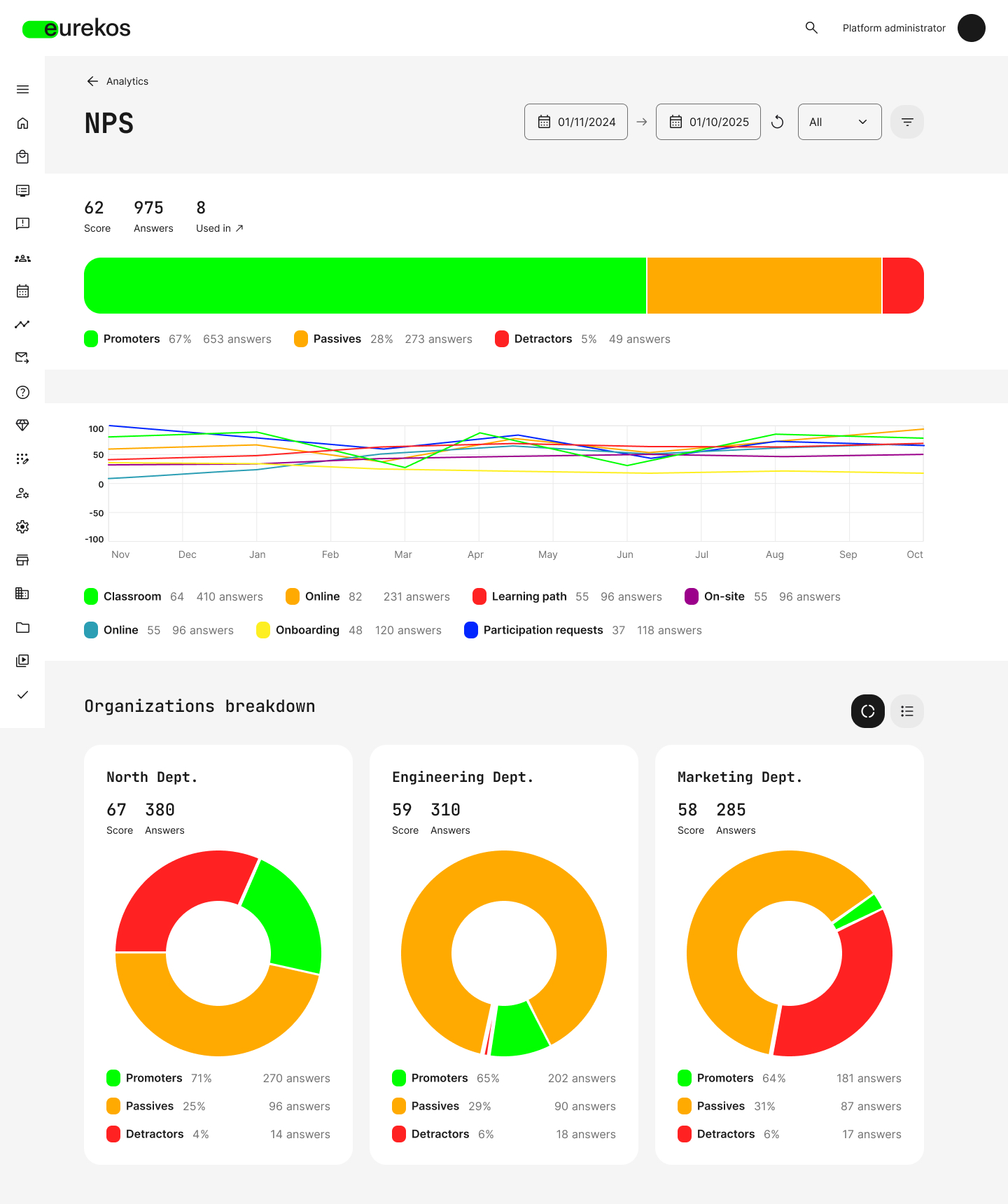The image size is (1008, 1204).
Task: Open the forward mail sidebar icon
Action: coord(22,358)
